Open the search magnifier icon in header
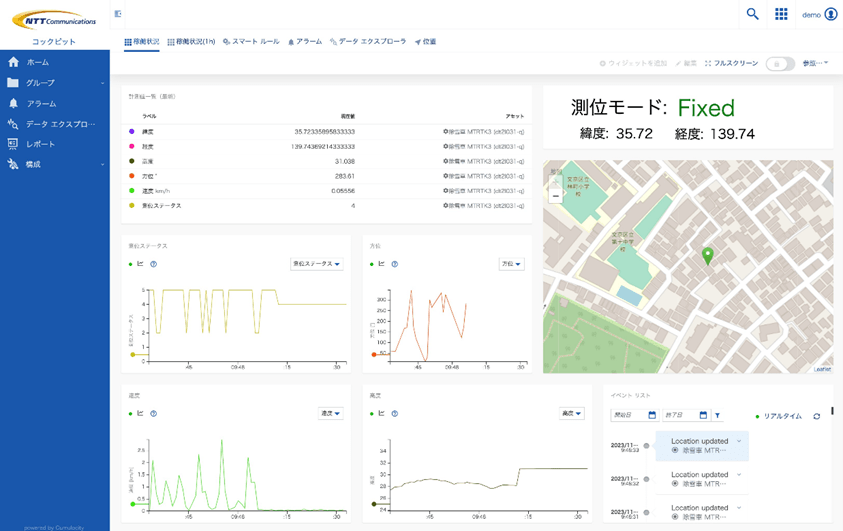 click(752, 14)
